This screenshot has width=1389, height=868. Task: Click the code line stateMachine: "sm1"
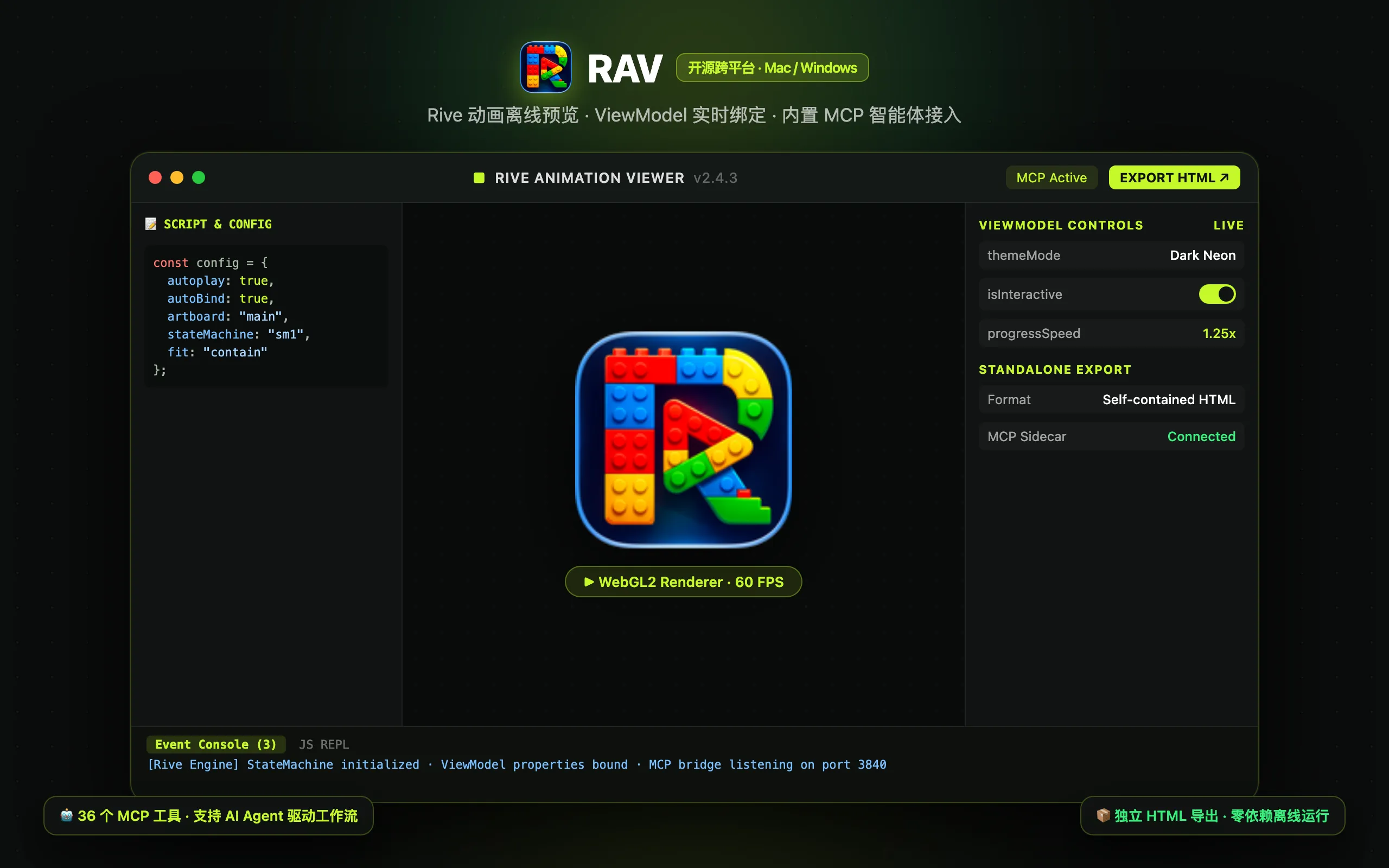point(239,334)
